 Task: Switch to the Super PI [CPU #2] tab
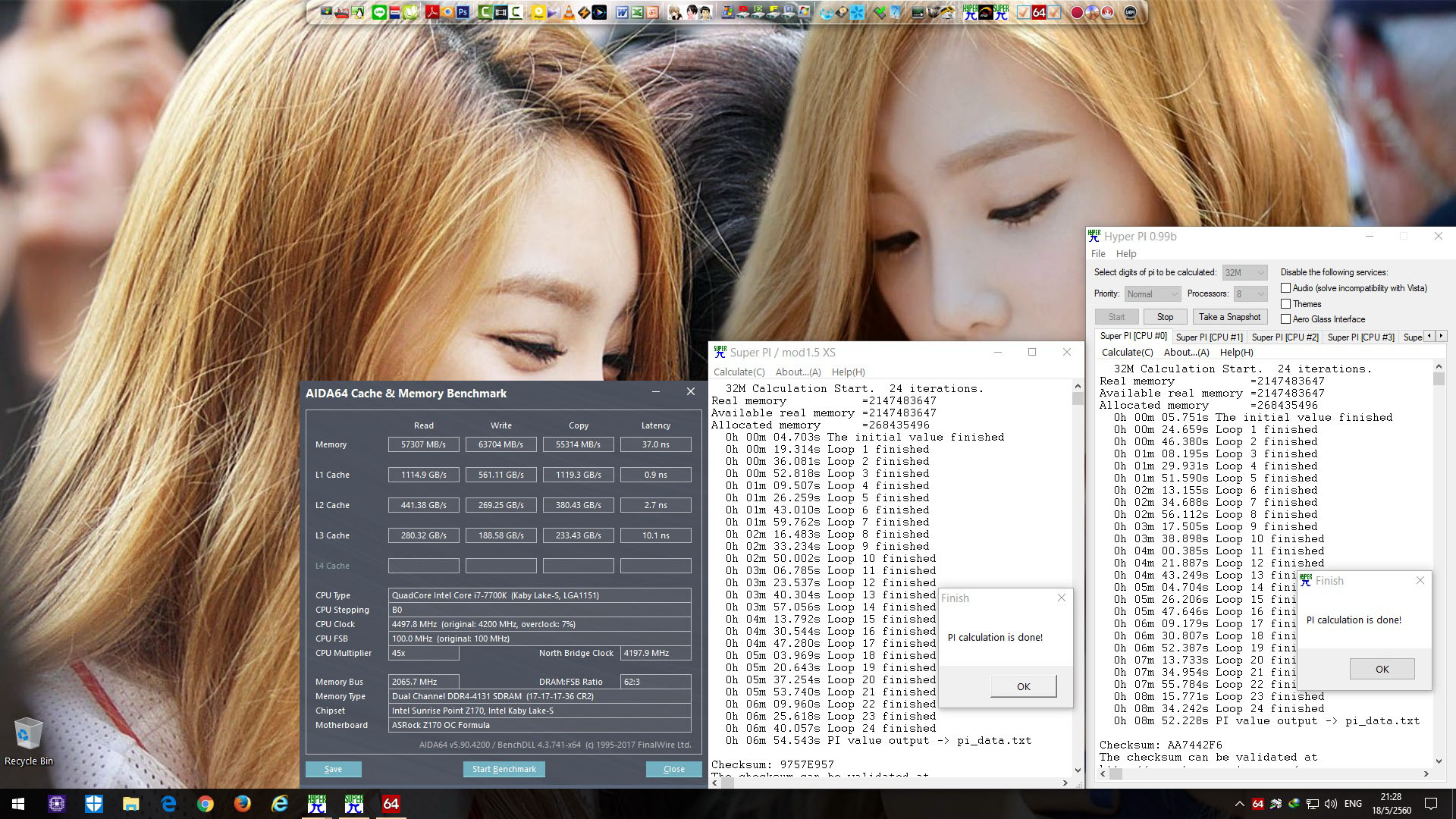[1285, 337]
